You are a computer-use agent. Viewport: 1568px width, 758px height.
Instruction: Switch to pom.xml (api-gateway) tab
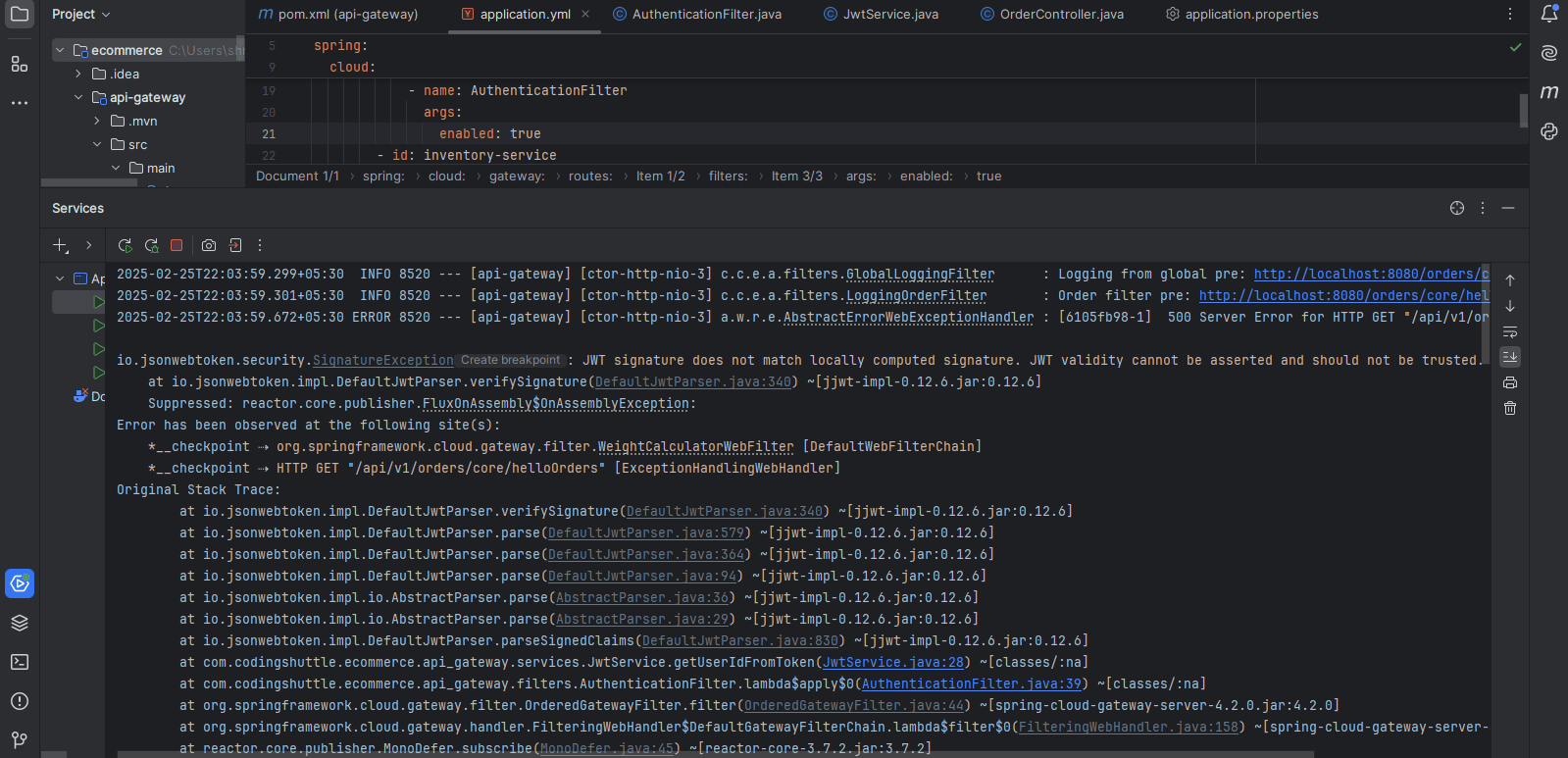tap(338, 14)
